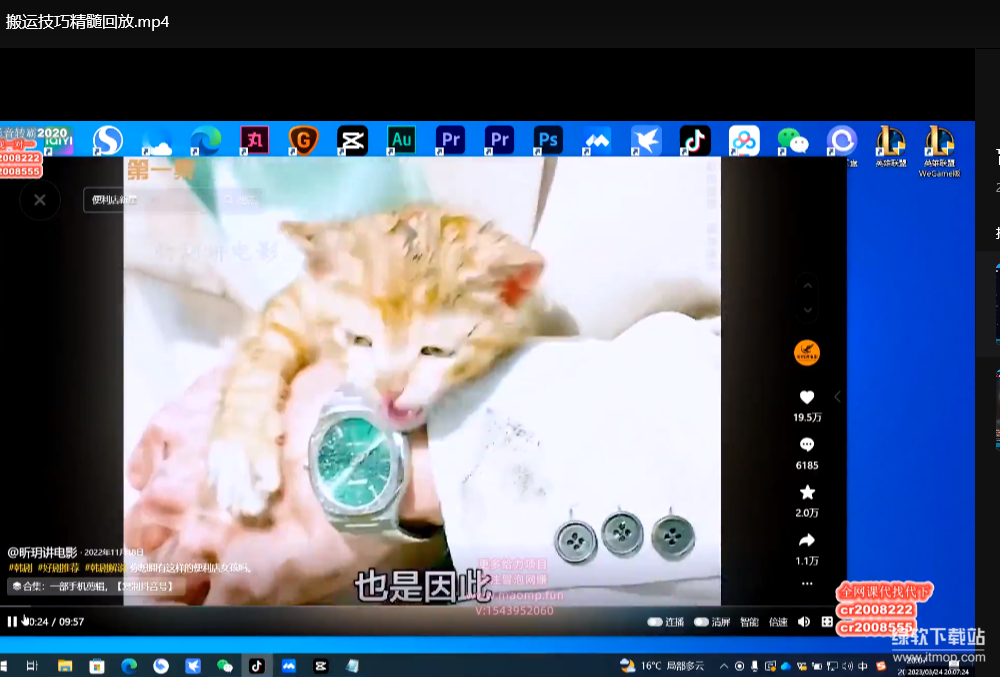Screen dimensions: 1000x677
Task: Open the WeChat desktop shortcut
Action: [x=793, y=140]
